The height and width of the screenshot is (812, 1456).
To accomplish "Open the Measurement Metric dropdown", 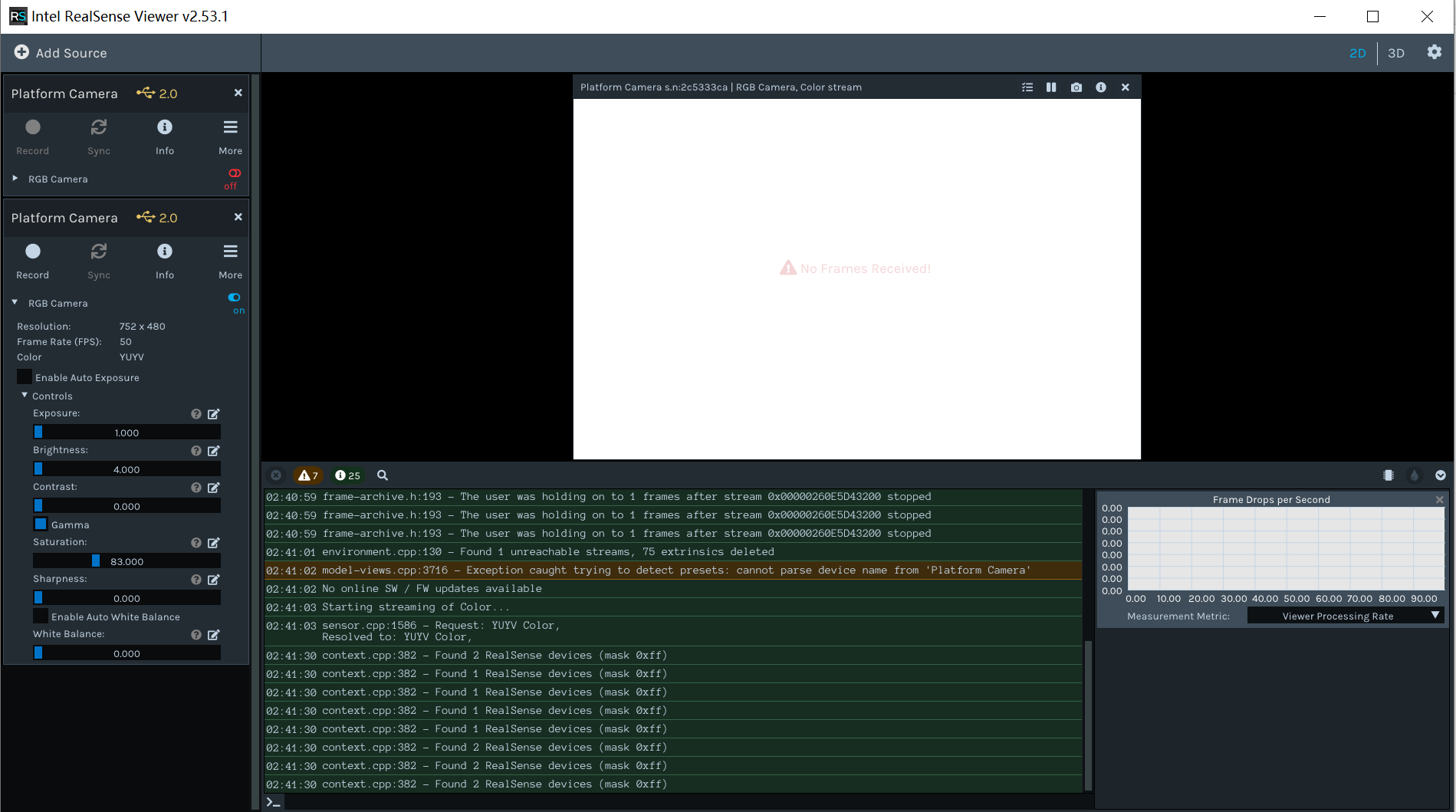I will click(x=1344, y=615).
